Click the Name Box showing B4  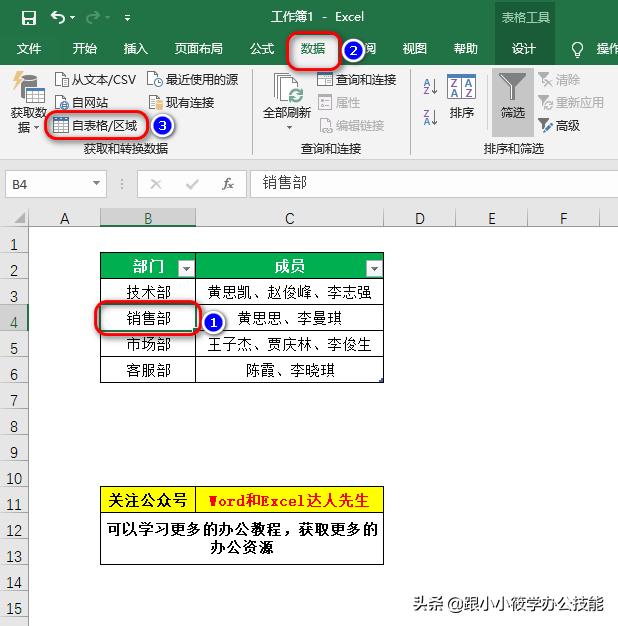[x=48, y=184]
